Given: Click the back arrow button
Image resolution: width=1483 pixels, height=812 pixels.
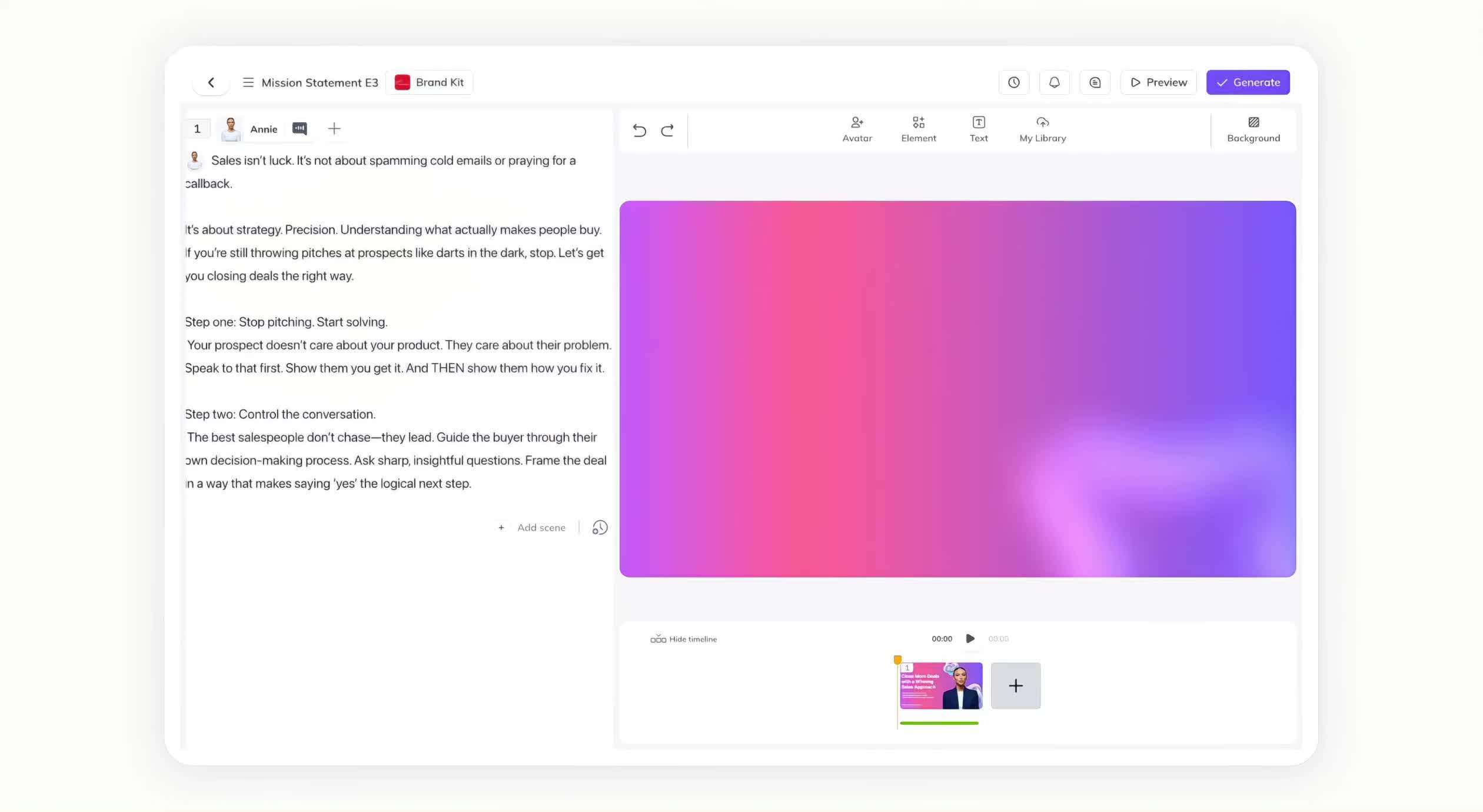Looking at the screenshot, I should (x=211, y=82).
